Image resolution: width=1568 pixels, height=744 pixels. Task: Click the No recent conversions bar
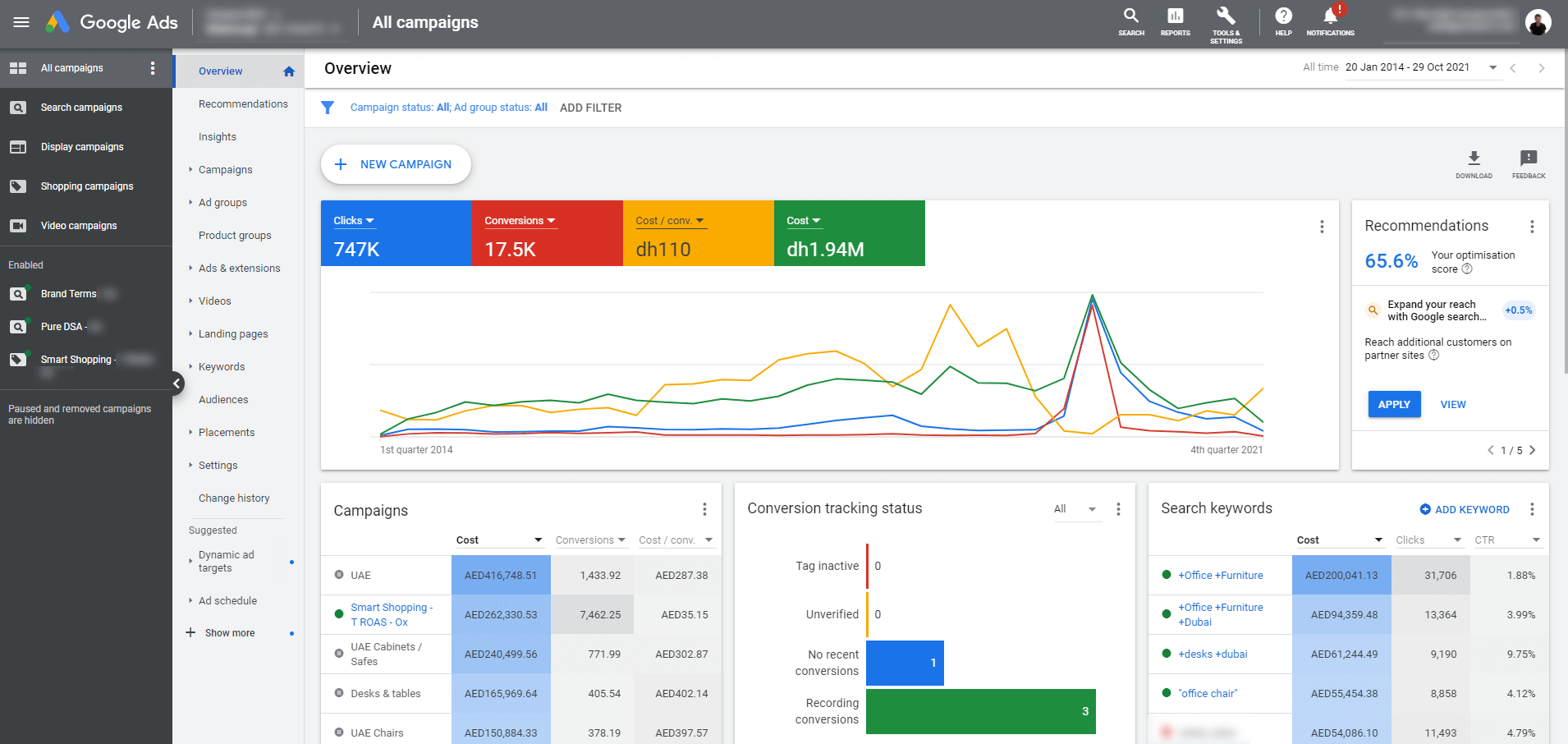tap(905, 663)
